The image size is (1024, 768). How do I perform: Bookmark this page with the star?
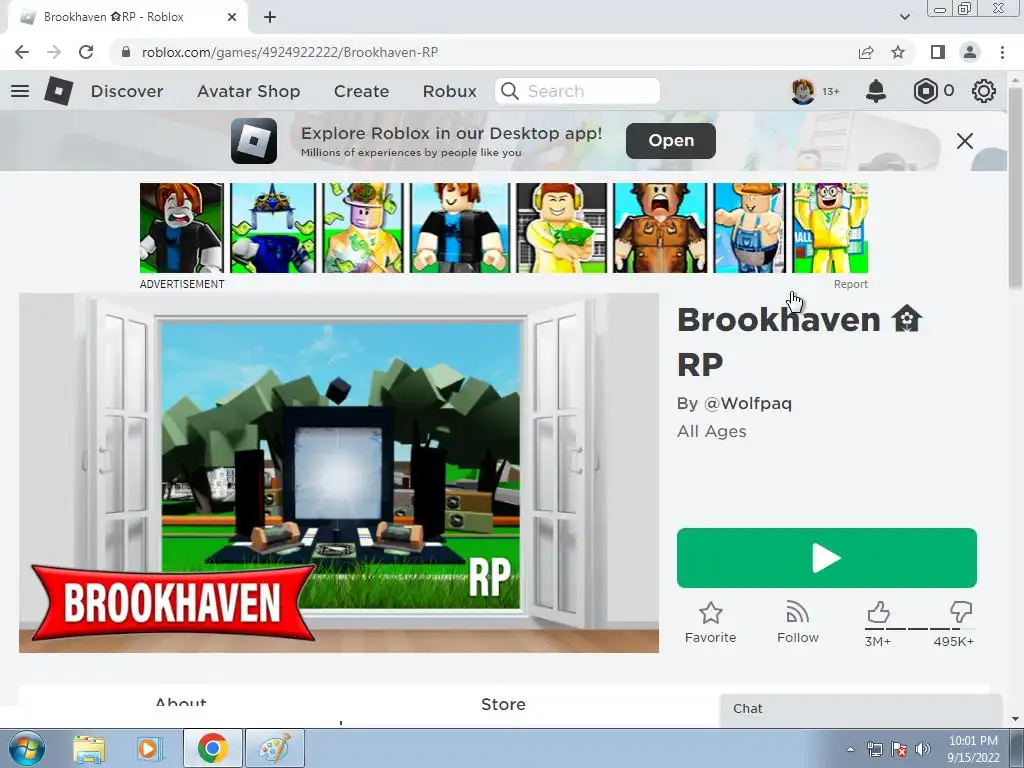(x=898, y=52)
